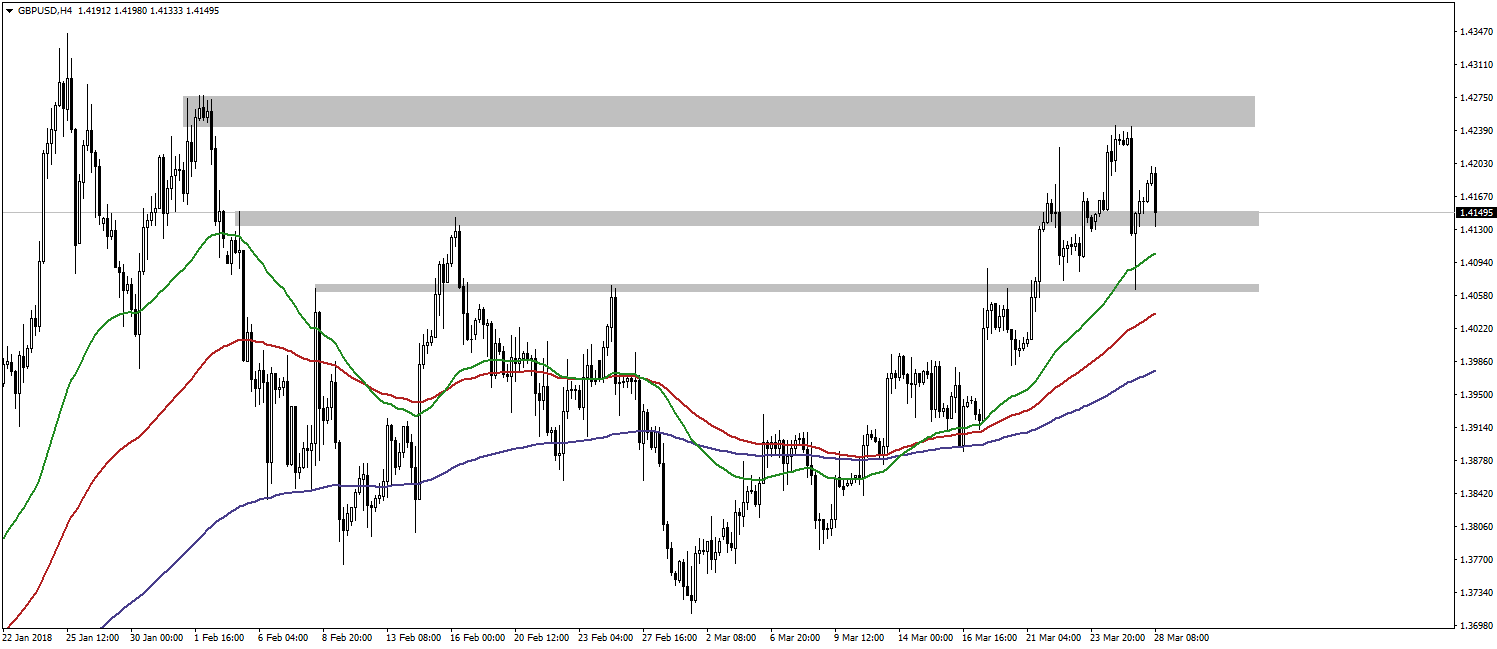Click time axis label 14 Mar 00:00
Screen dimensions: 1497x649
point(926,637)
